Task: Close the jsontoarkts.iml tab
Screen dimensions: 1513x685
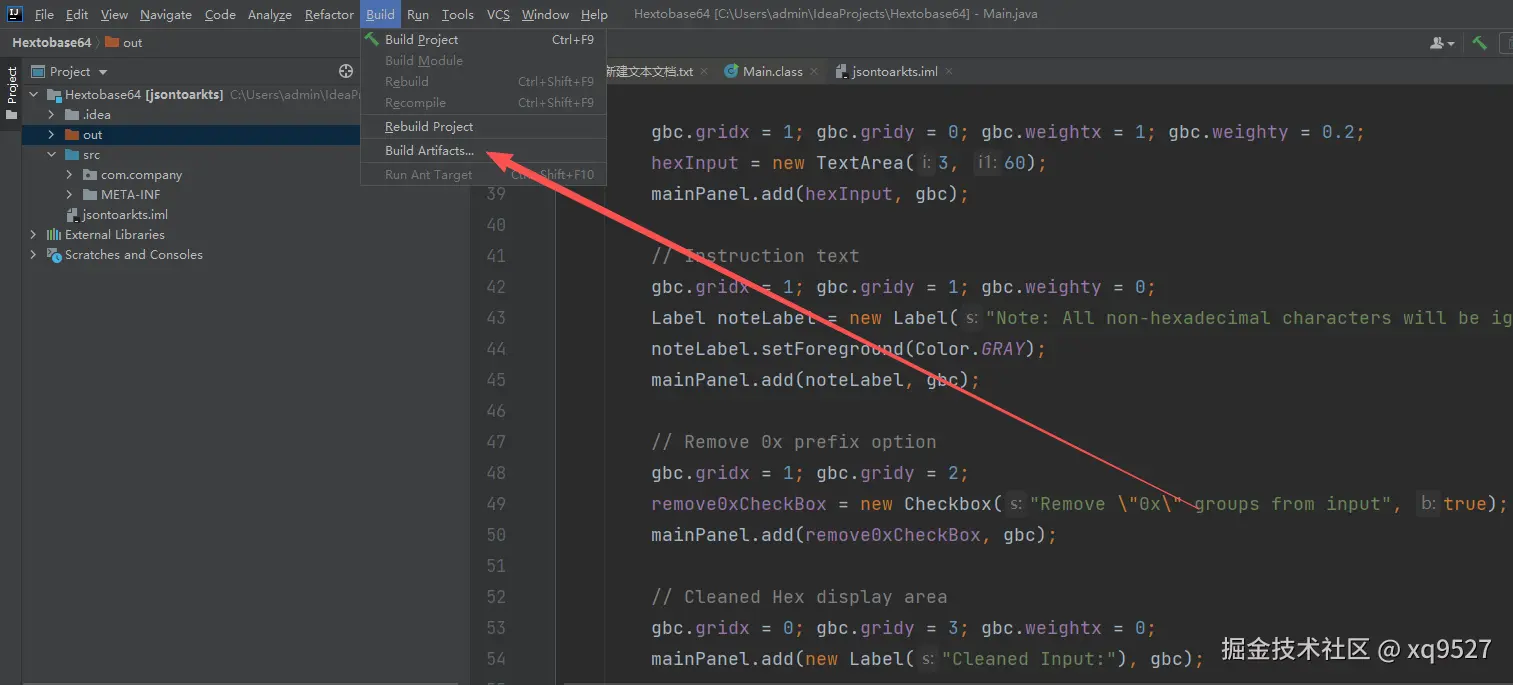Action: click(948, 72)
